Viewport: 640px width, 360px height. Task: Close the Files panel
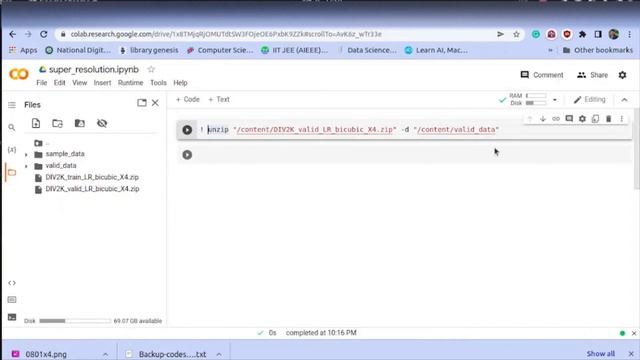click(155, 103)
